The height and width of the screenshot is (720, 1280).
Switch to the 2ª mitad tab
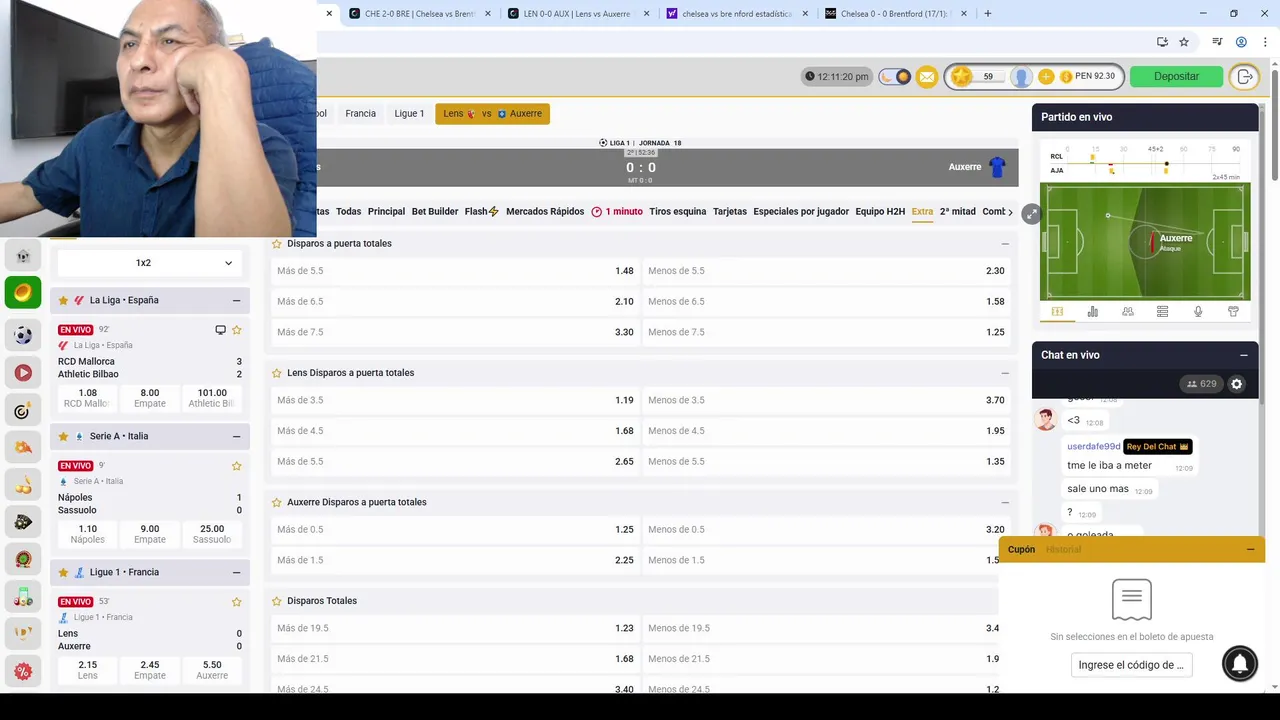(957, 212)
